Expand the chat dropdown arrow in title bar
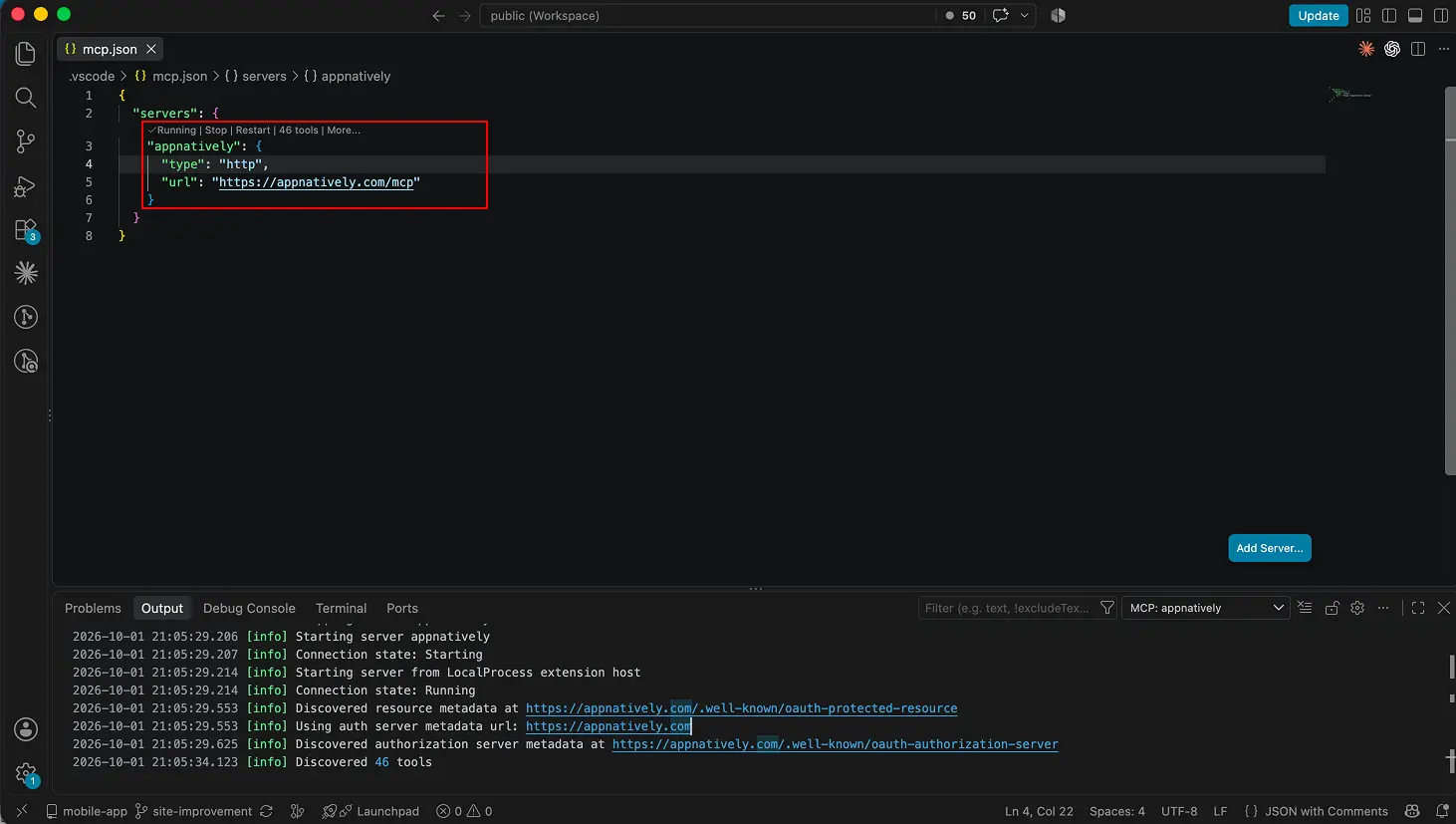This screenshot has width=1456, height=824. pyautogui.click(x=1024, y=16)
